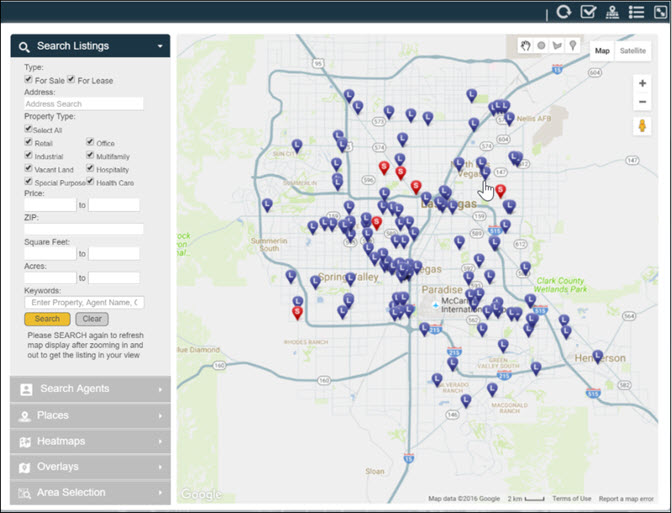
Task: Select the polygon drawing tool on map
Action: pyautogui.click(x=557, y=46)
